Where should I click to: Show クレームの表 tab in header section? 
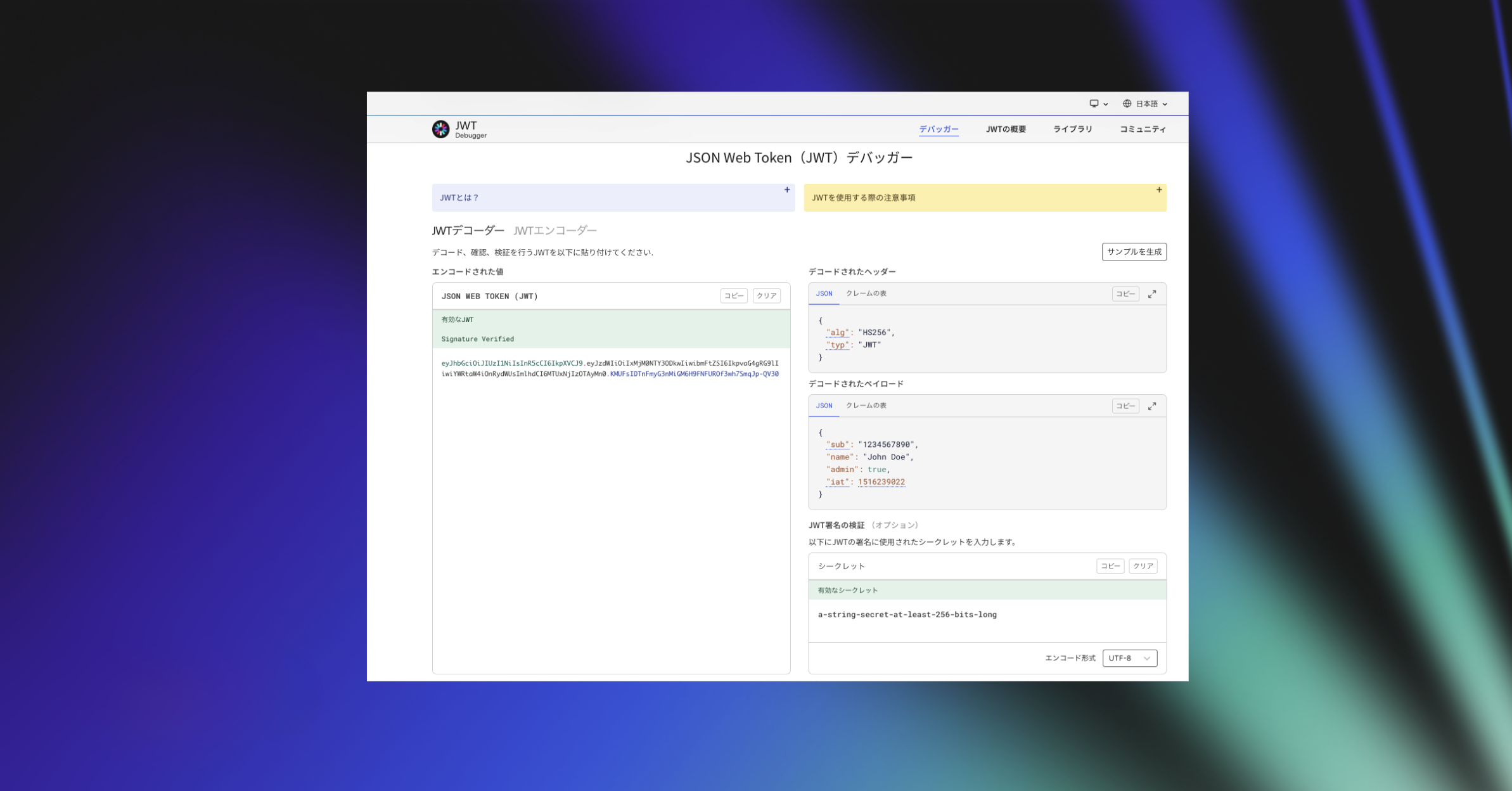tap(866, 294)
